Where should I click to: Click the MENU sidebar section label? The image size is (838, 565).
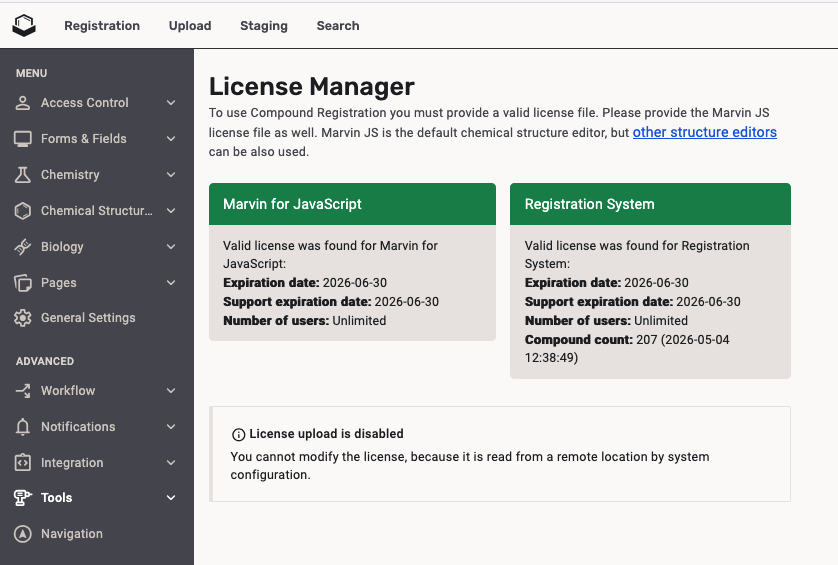tap(32, 73)
